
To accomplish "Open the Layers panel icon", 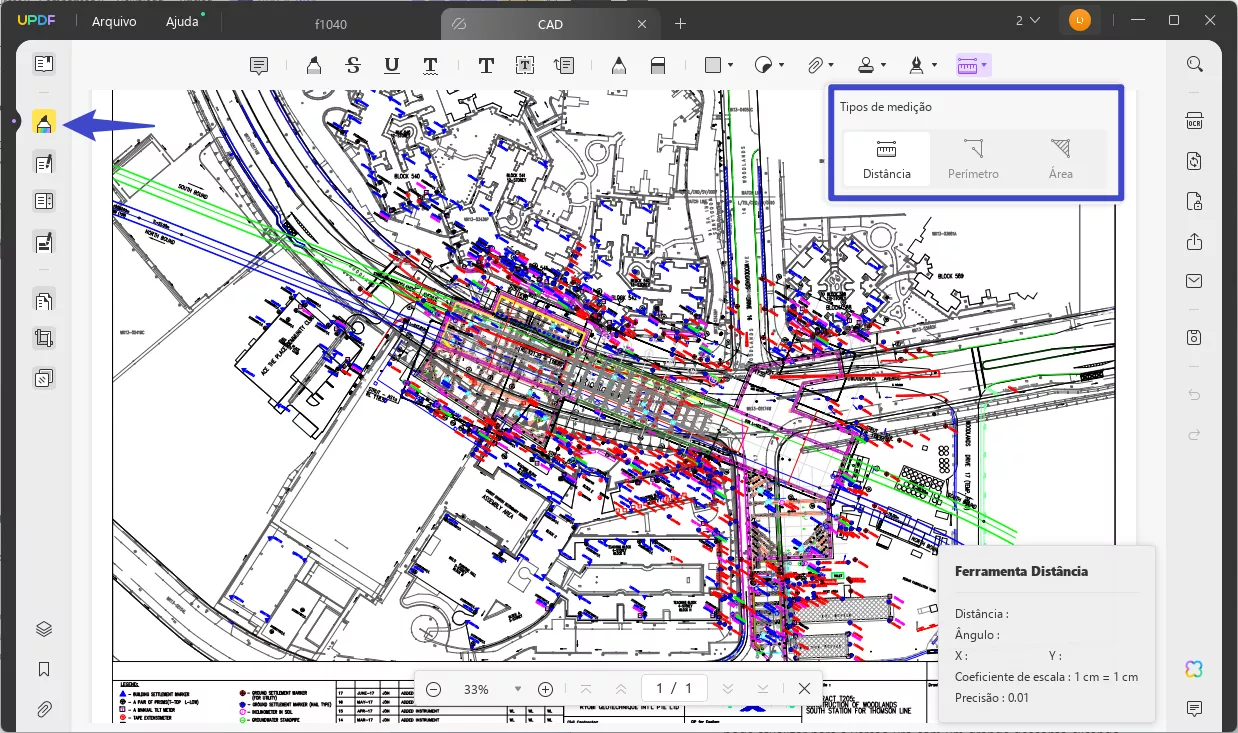I will point(44,629).
